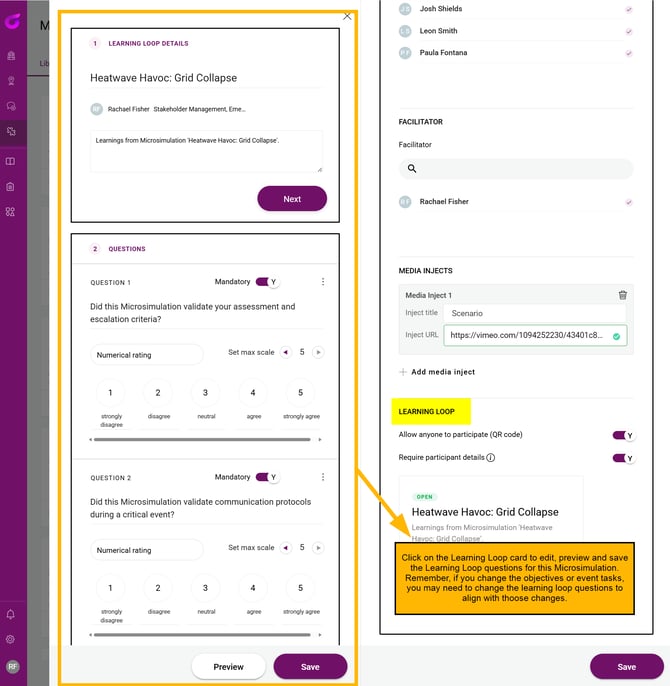Open Question 2 three-dot options menu
The width and height of the screenshot is (670, 686).
pyautogui.click(x=323, y=477)
